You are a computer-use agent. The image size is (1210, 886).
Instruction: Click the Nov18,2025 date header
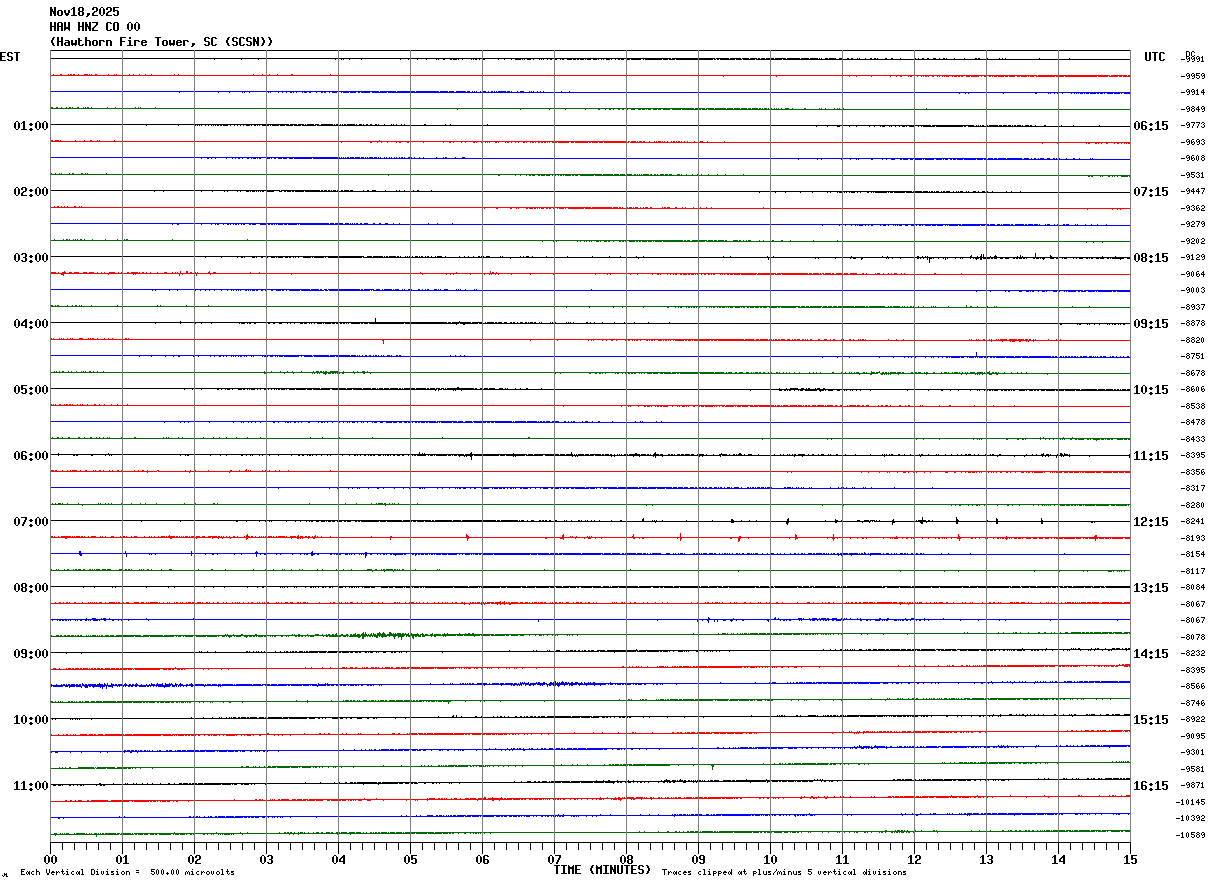pos(84,12)
